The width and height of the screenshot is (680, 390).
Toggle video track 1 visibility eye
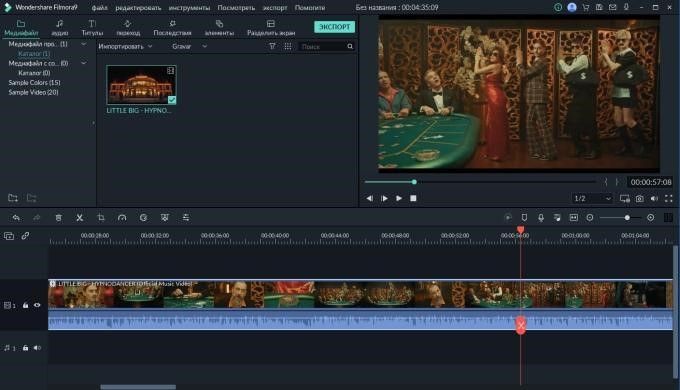[37, 305]
